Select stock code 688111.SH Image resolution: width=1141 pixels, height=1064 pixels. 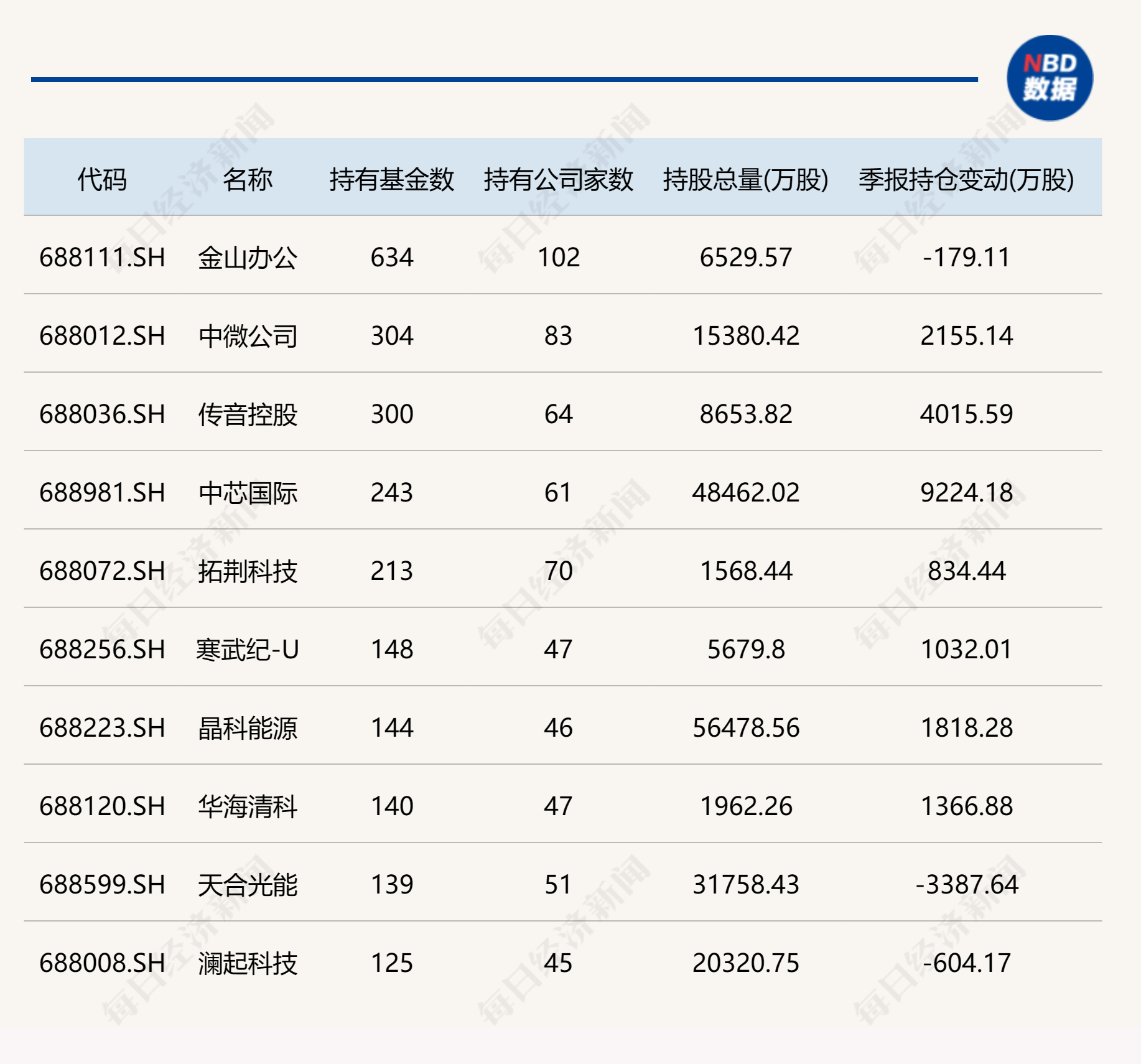pyautogui.click(x=102, y=258)
